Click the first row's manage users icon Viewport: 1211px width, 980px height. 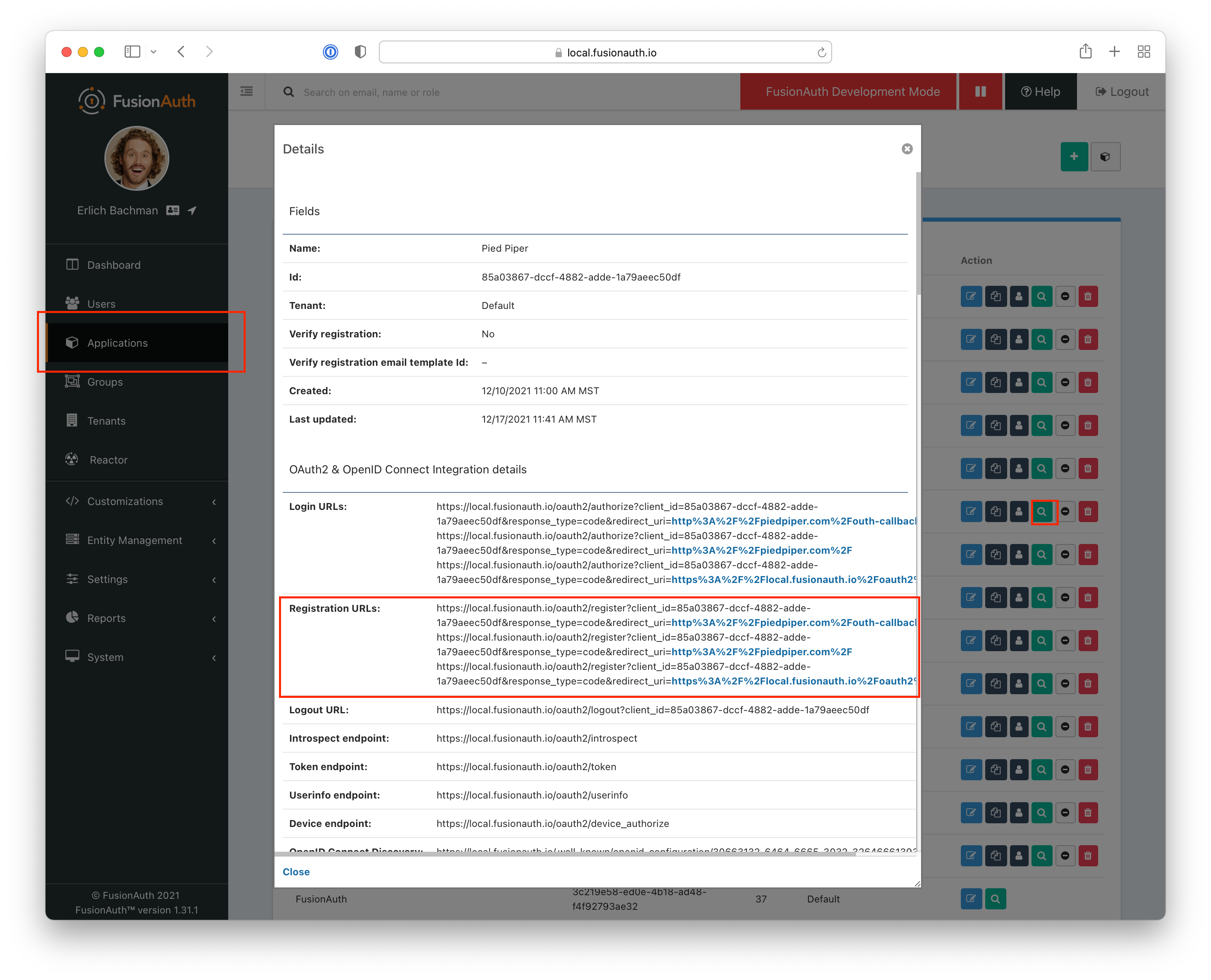click(1019, 296)
